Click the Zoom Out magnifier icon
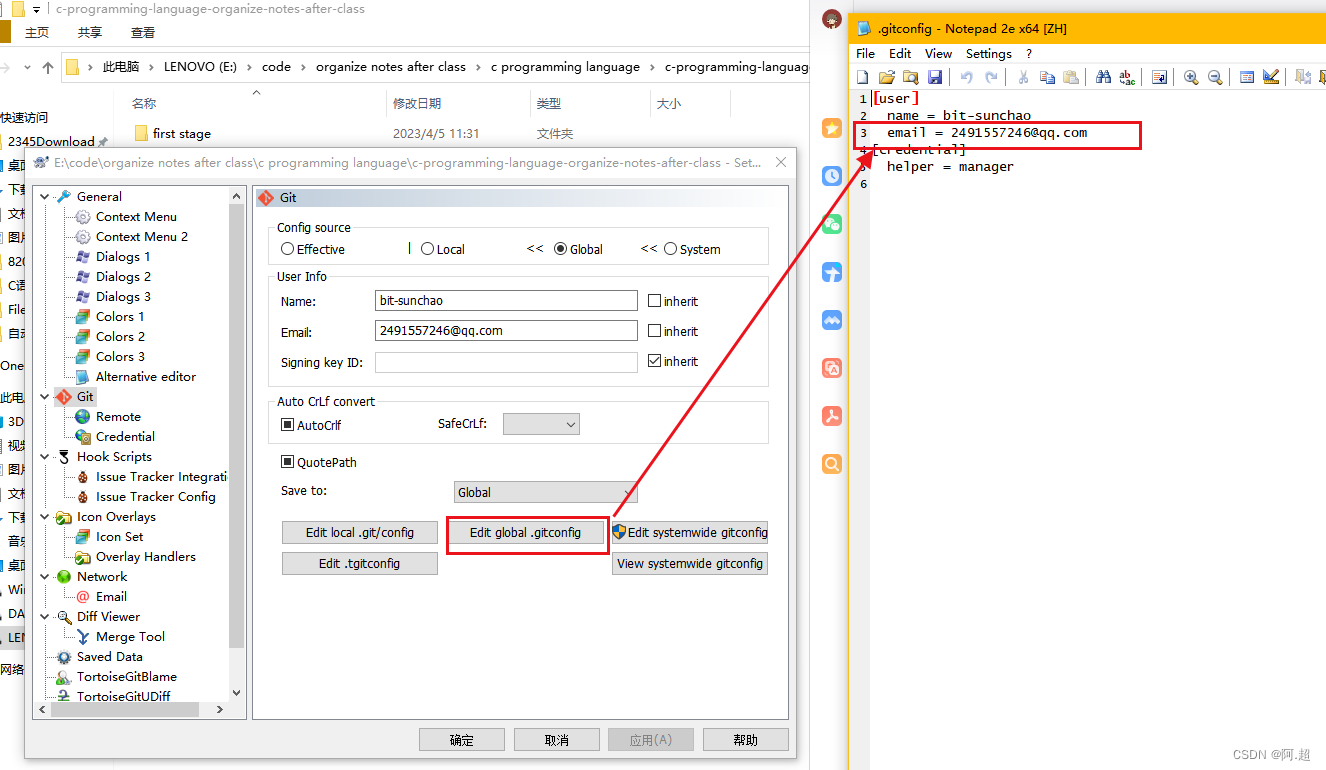Image resolution: width=1326 pixels, height=770 pixels. coord(1215,77)
